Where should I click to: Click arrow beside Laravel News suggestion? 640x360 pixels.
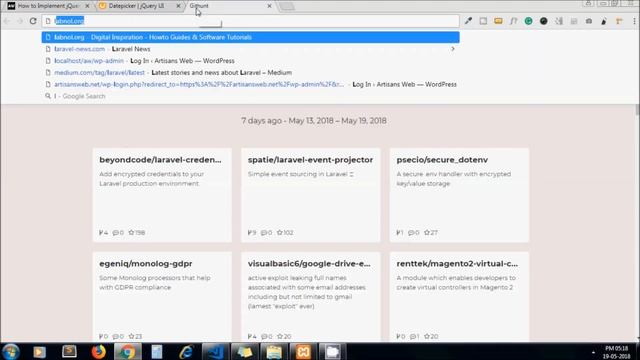[453, 49]
